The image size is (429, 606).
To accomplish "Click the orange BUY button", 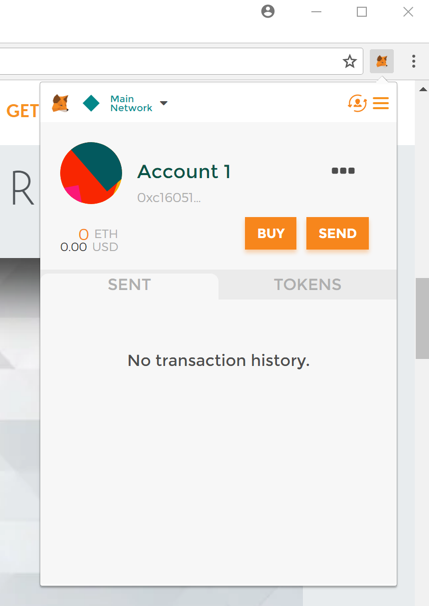I will click(271, 233).
